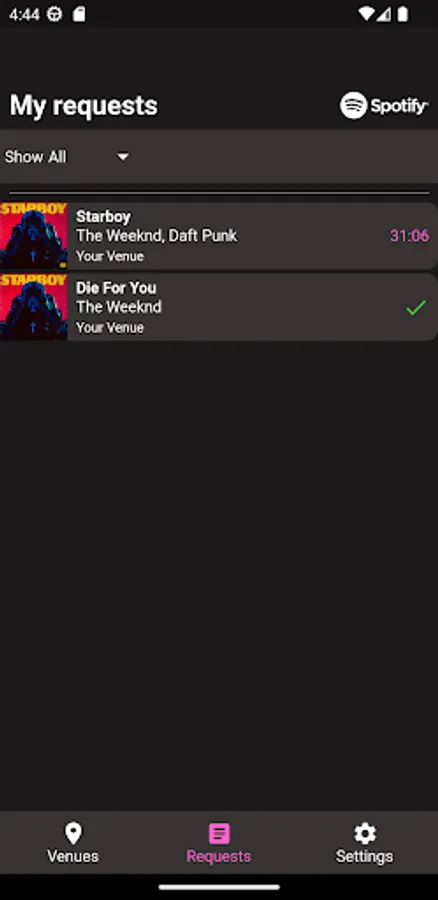Switch to the Settings tab
Screen dimensions: 438x900
coord(365,843)
